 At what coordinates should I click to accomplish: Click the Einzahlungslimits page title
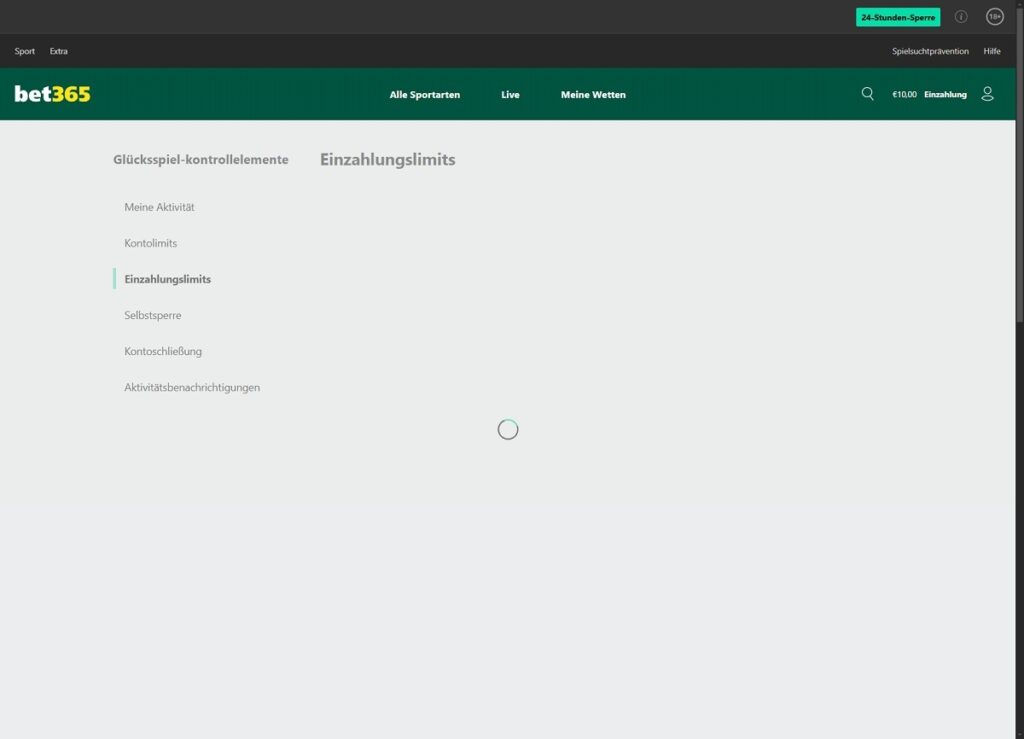387,159
